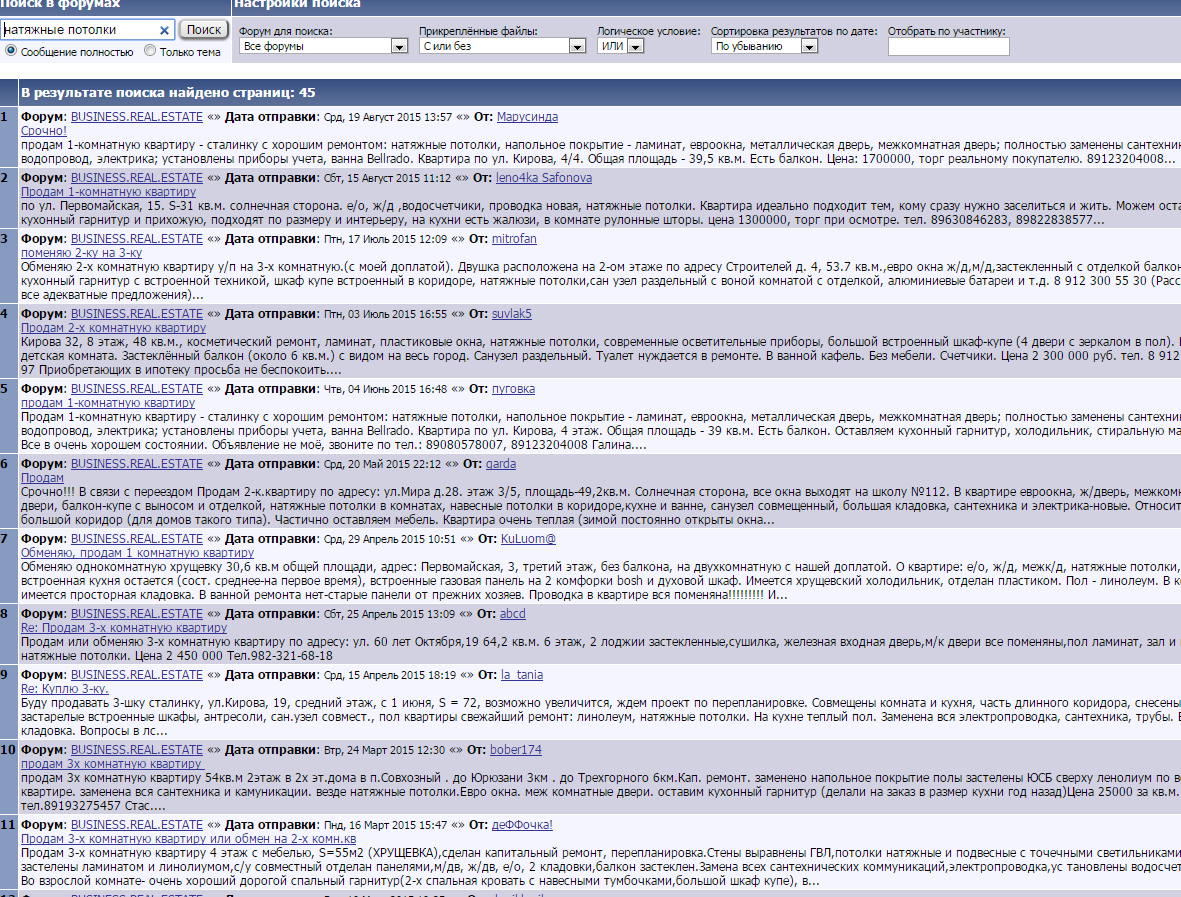Open user profile Марусинда
Viewport: 1181px width, 897px height.
point(527,117)
